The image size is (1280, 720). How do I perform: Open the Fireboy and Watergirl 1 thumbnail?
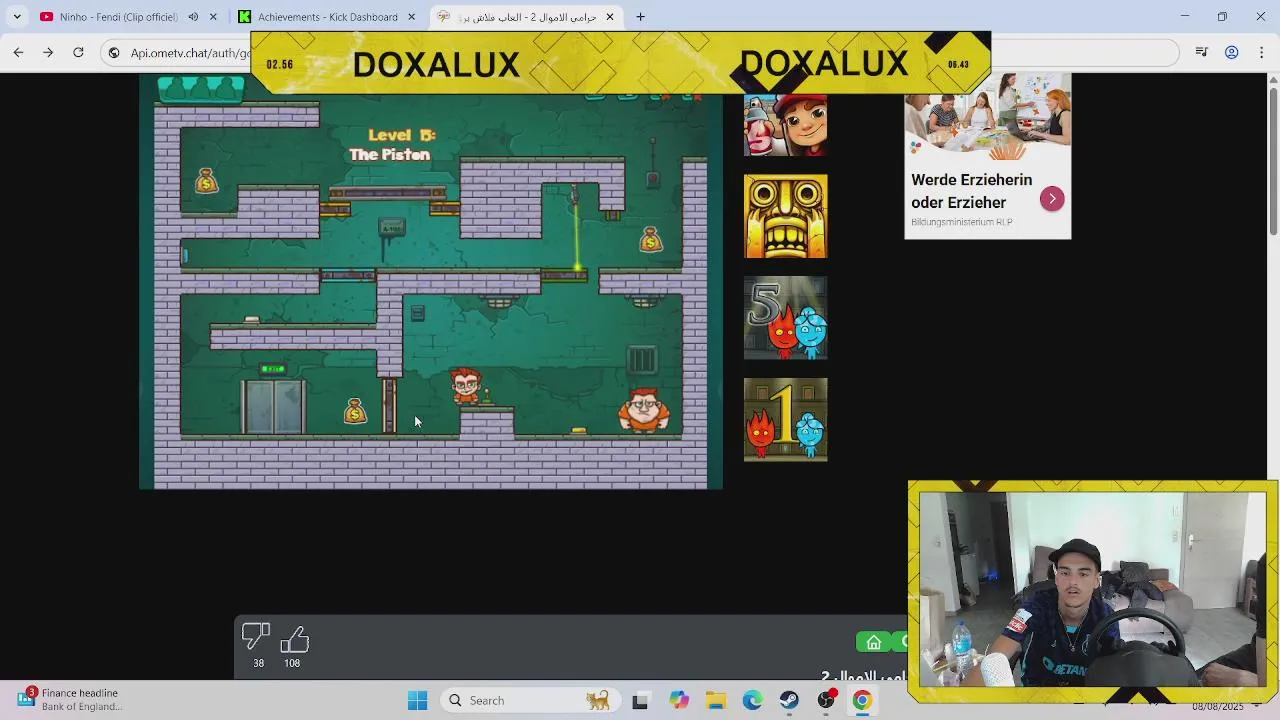click(785, 420)
